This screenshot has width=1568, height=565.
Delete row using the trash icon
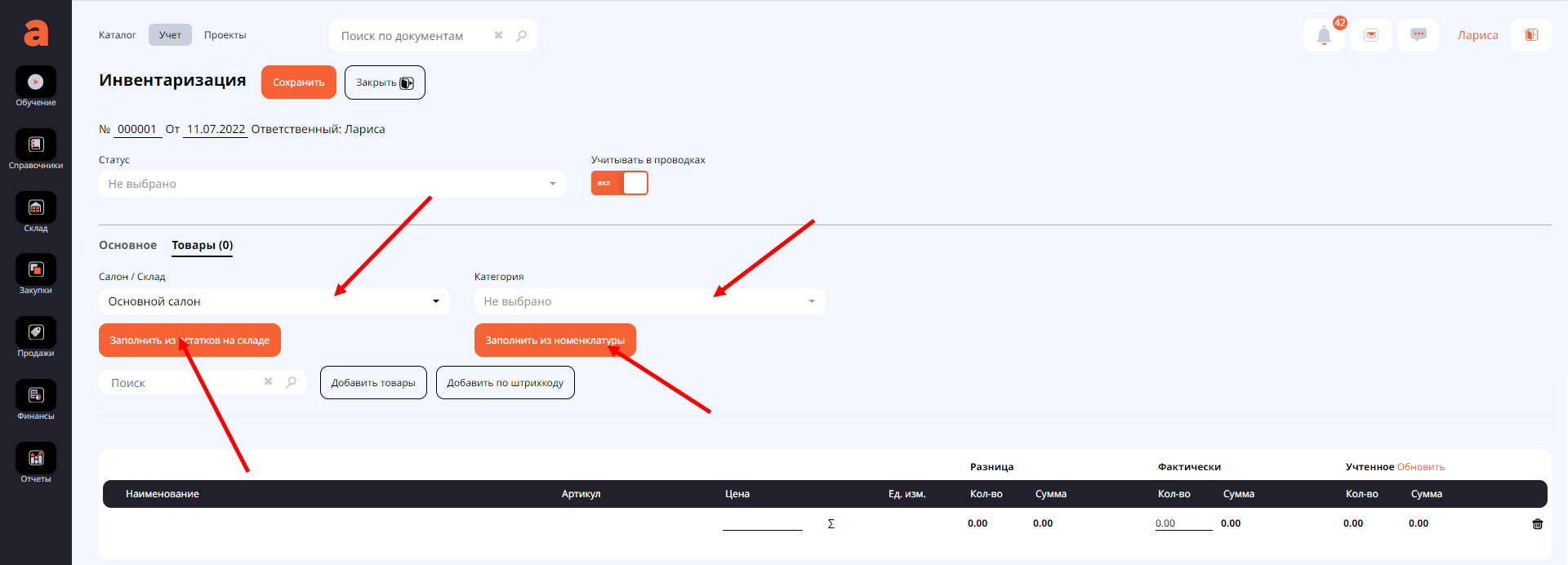[1537, 524]
